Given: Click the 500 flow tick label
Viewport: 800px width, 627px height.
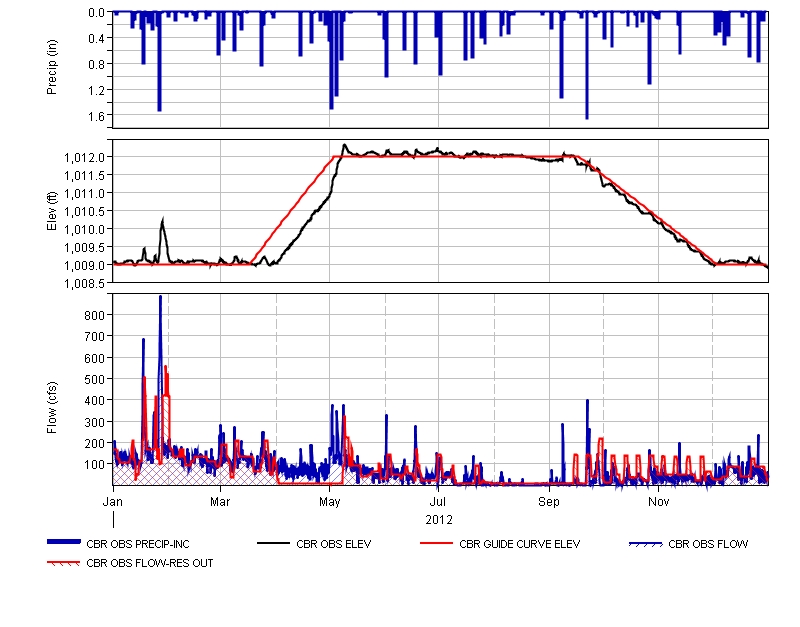Looking at the screenshot, I should (x=95, y=380).
